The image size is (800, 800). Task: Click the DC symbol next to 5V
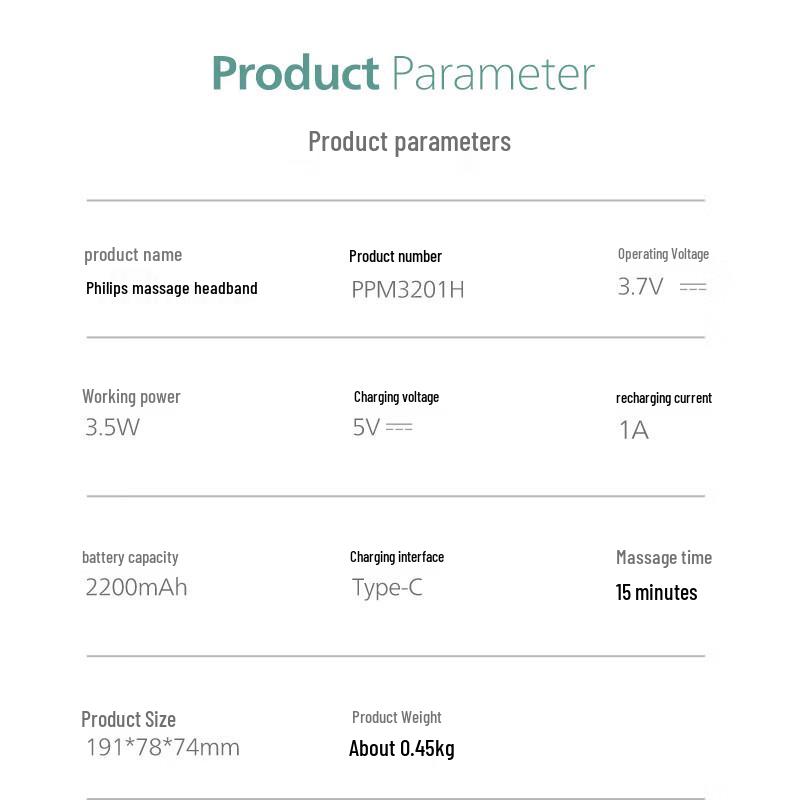(399, 427)
